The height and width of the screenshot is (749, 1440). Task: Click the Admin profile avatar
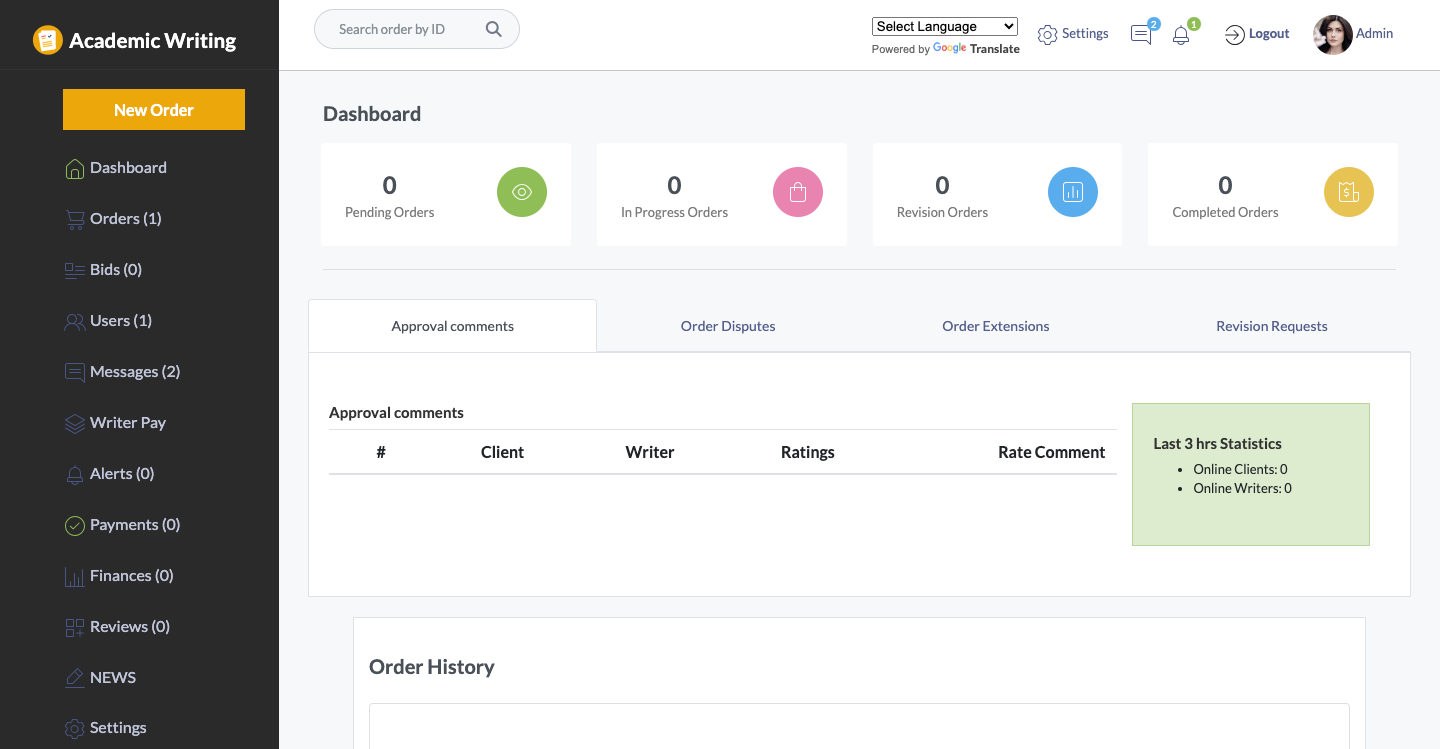click(1330, 33)
